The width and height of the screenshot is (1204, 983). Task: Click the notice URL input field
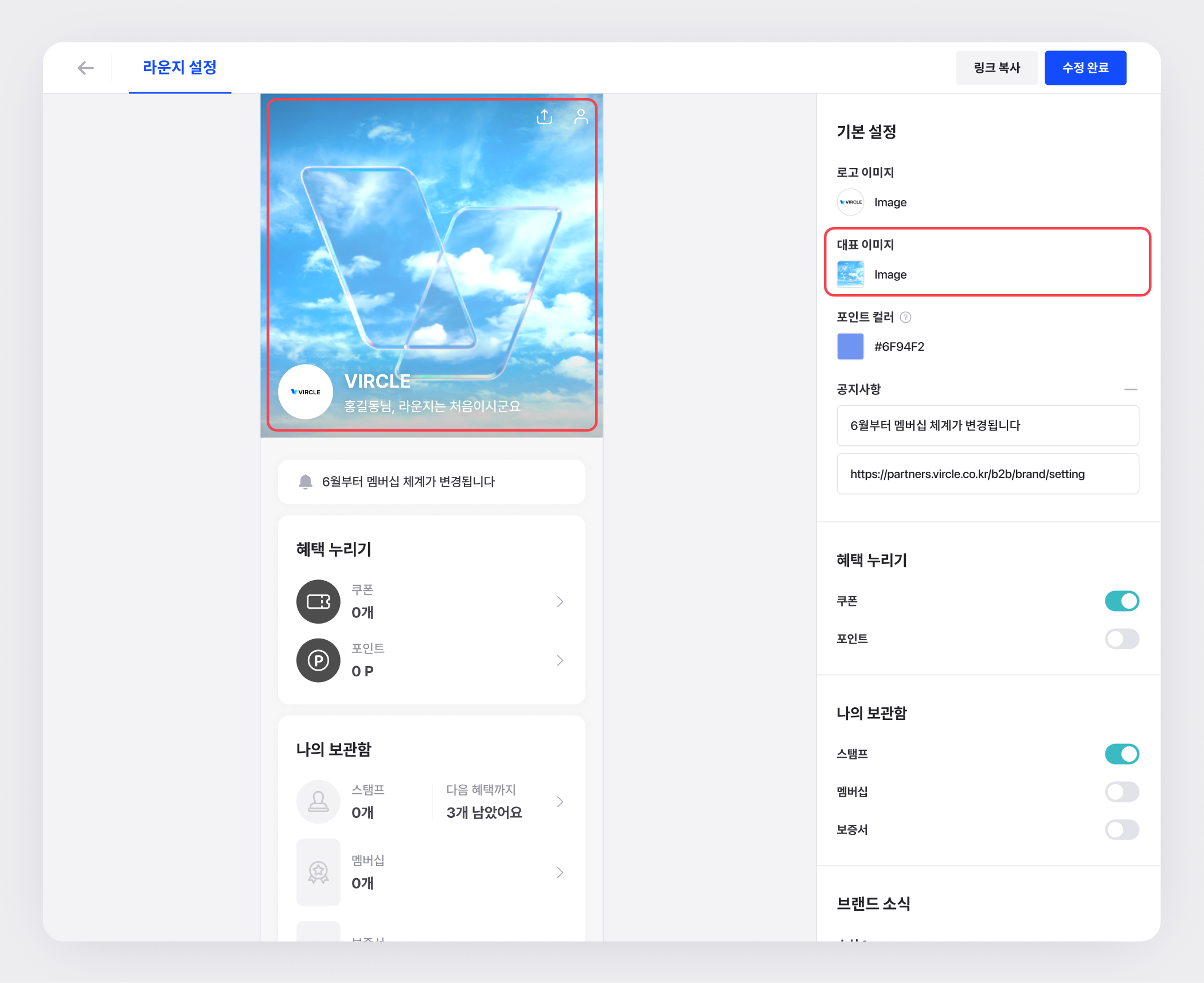[987, 474]
